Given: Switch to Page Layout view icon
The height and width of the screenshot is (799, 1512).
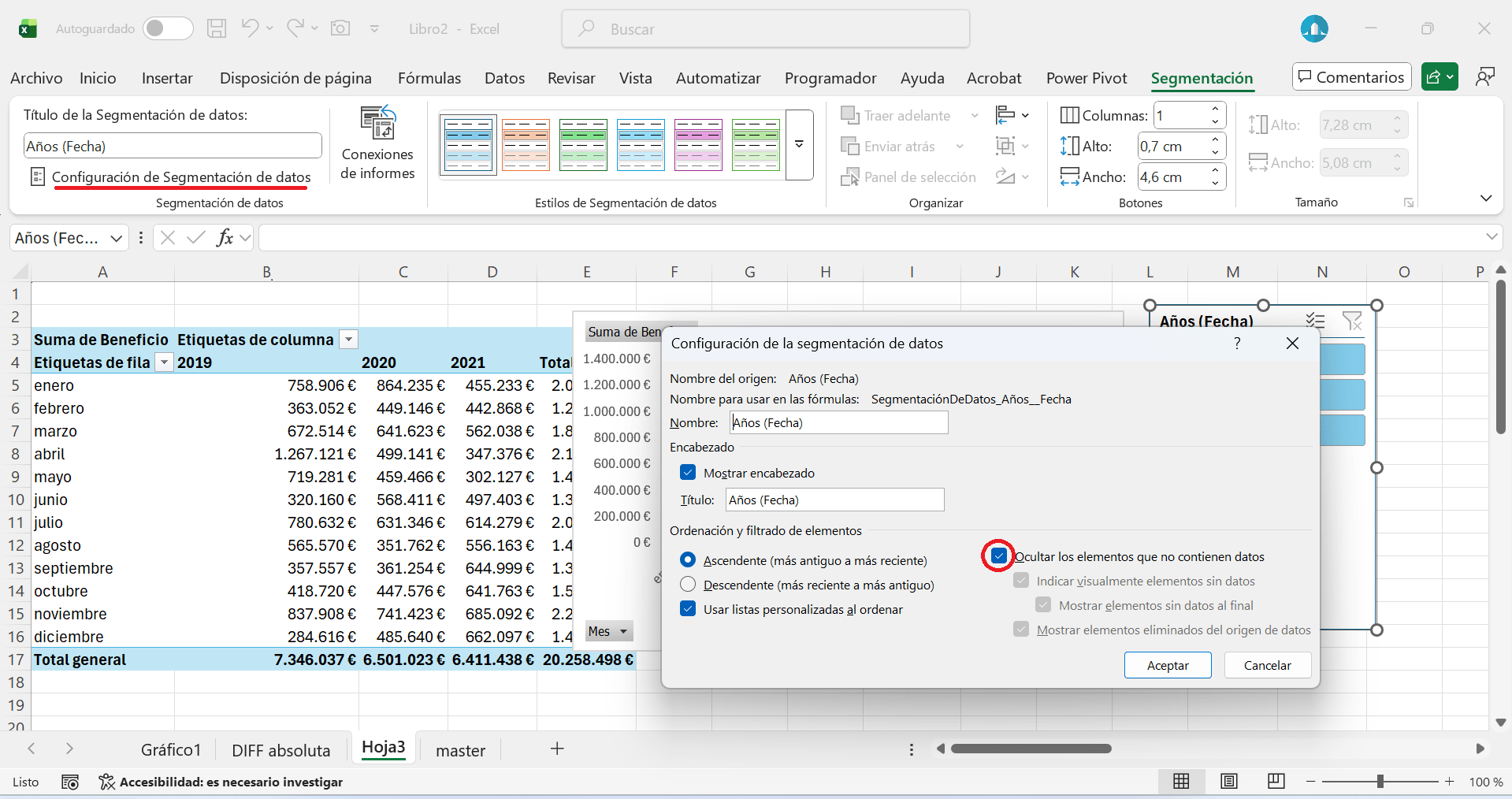Looking at the screenshot, I should pos(1228,781).
